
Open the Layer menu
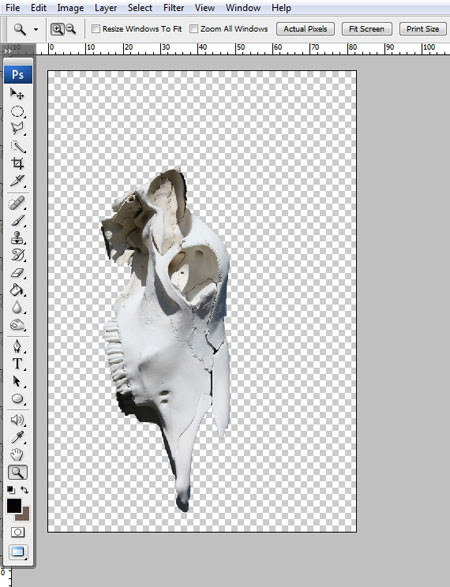pos(106,7)
